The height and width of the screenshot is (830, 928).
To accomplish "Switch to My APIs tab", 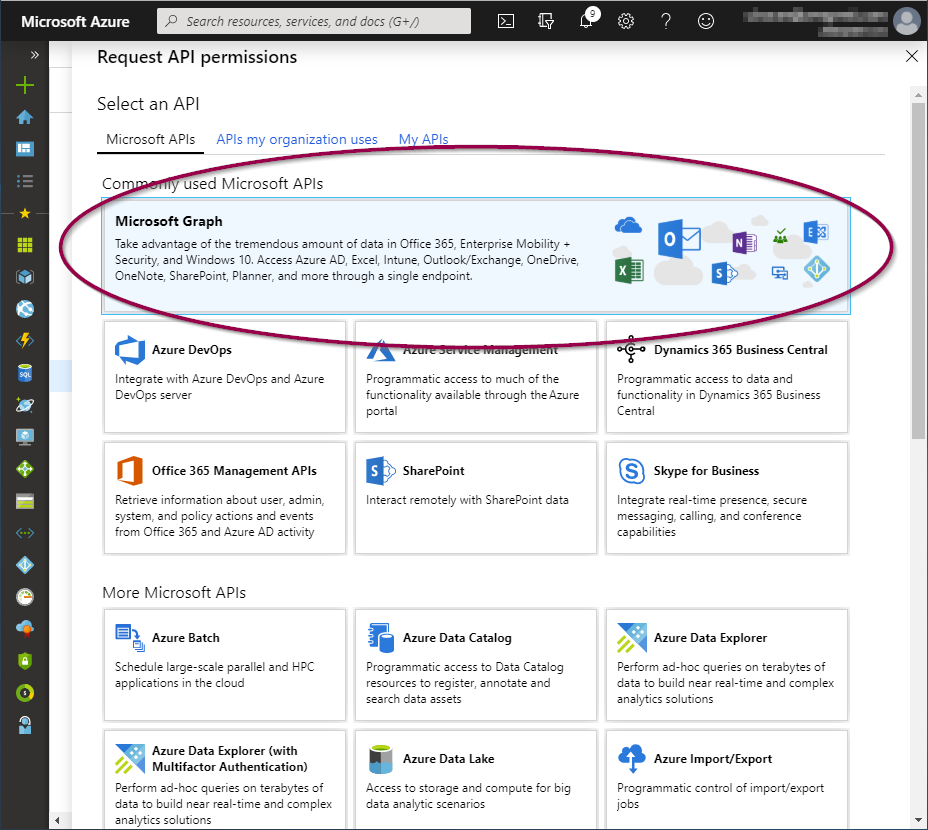I will (423, 140).
